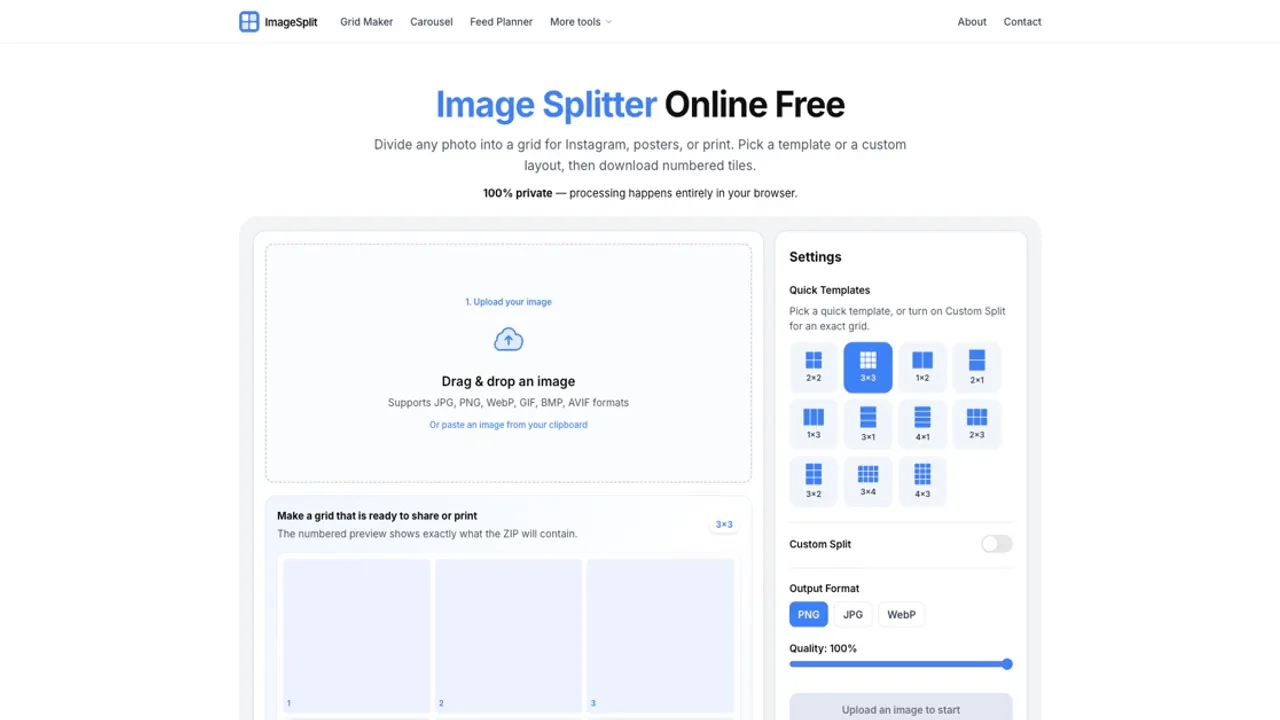Pick the 1×3 column template
The height and width of the screenshot is (720, 1280).
tap(814, 424)
